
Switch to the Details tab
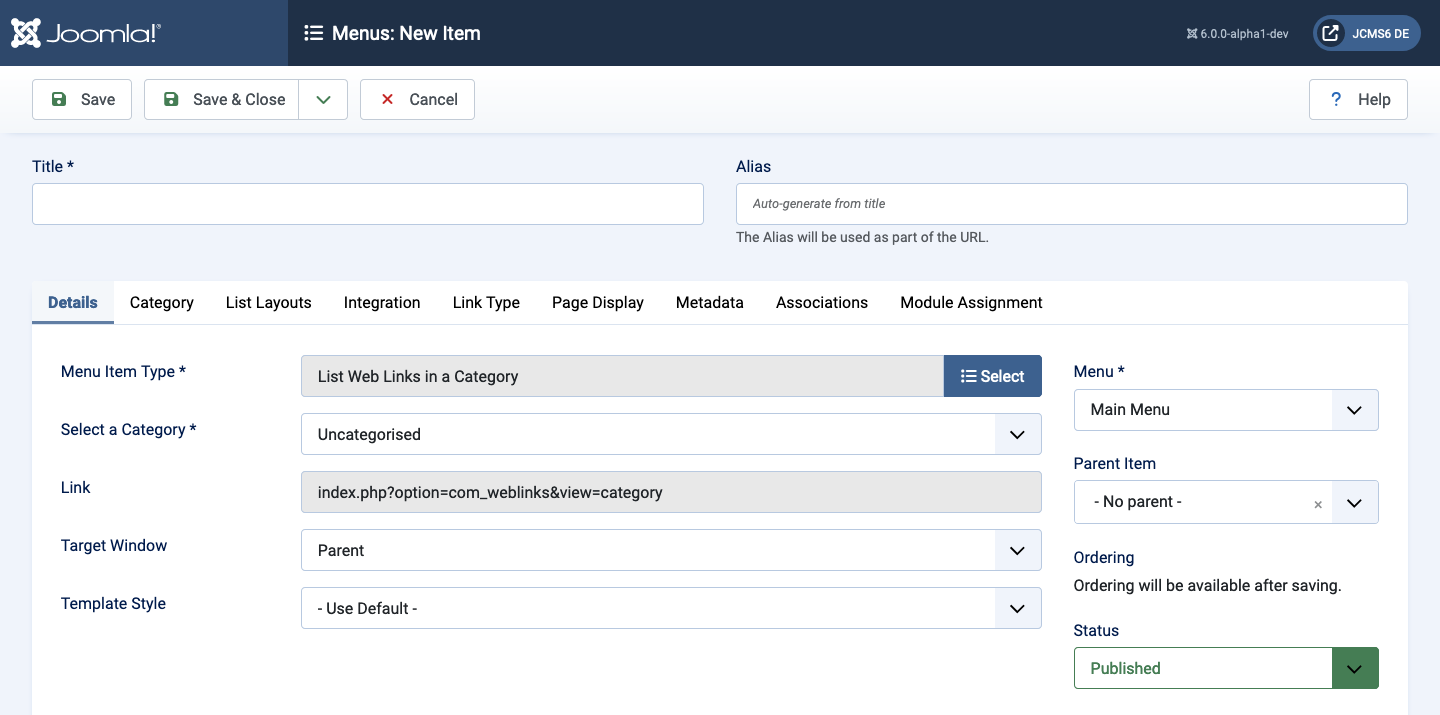click(73, 302)
